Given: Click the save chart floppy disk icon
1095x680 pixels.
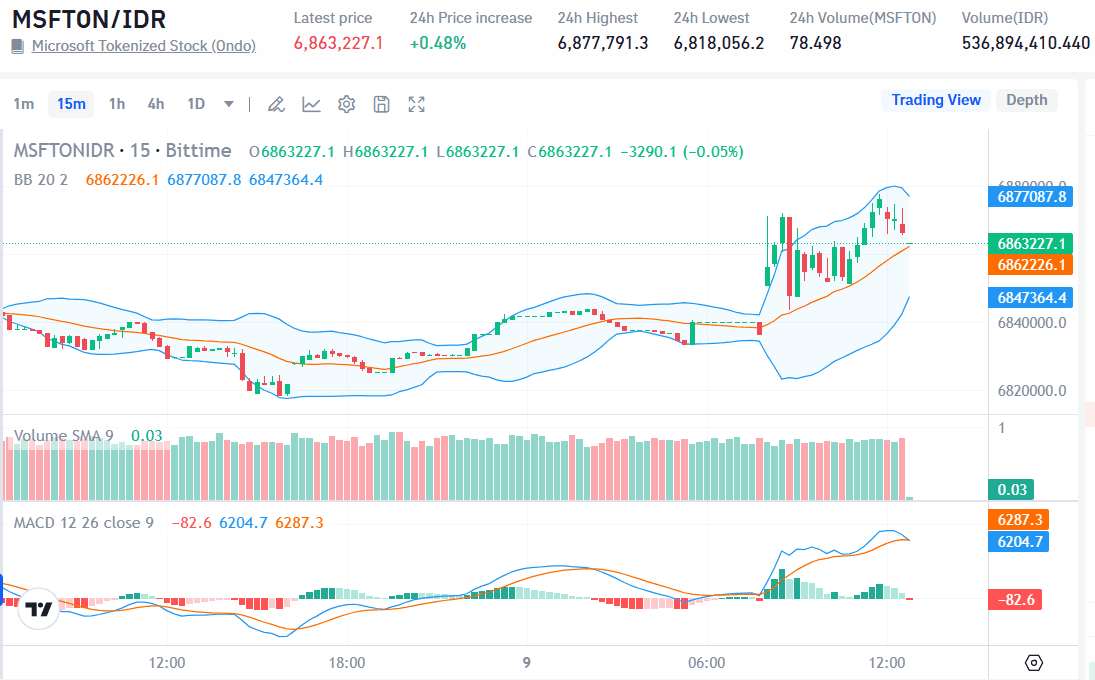Looking at the screenshot, I should (381, 104).
